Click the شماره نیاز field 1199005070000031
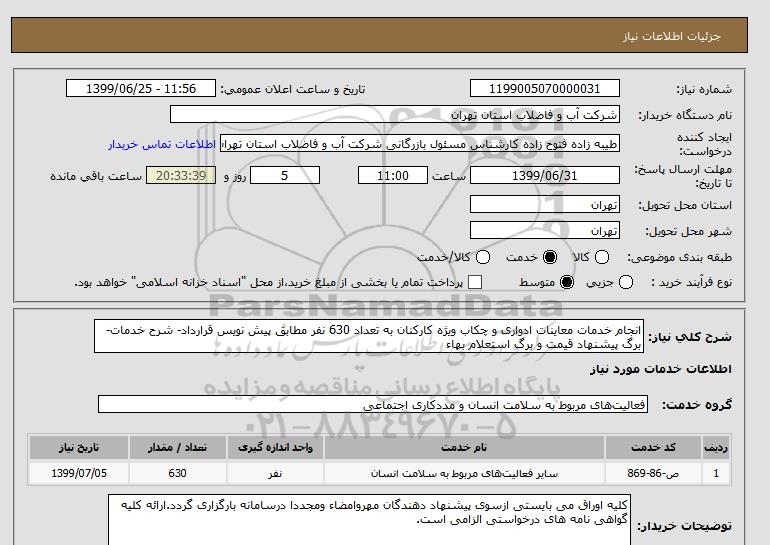The image size is (770, 545). 545,88
